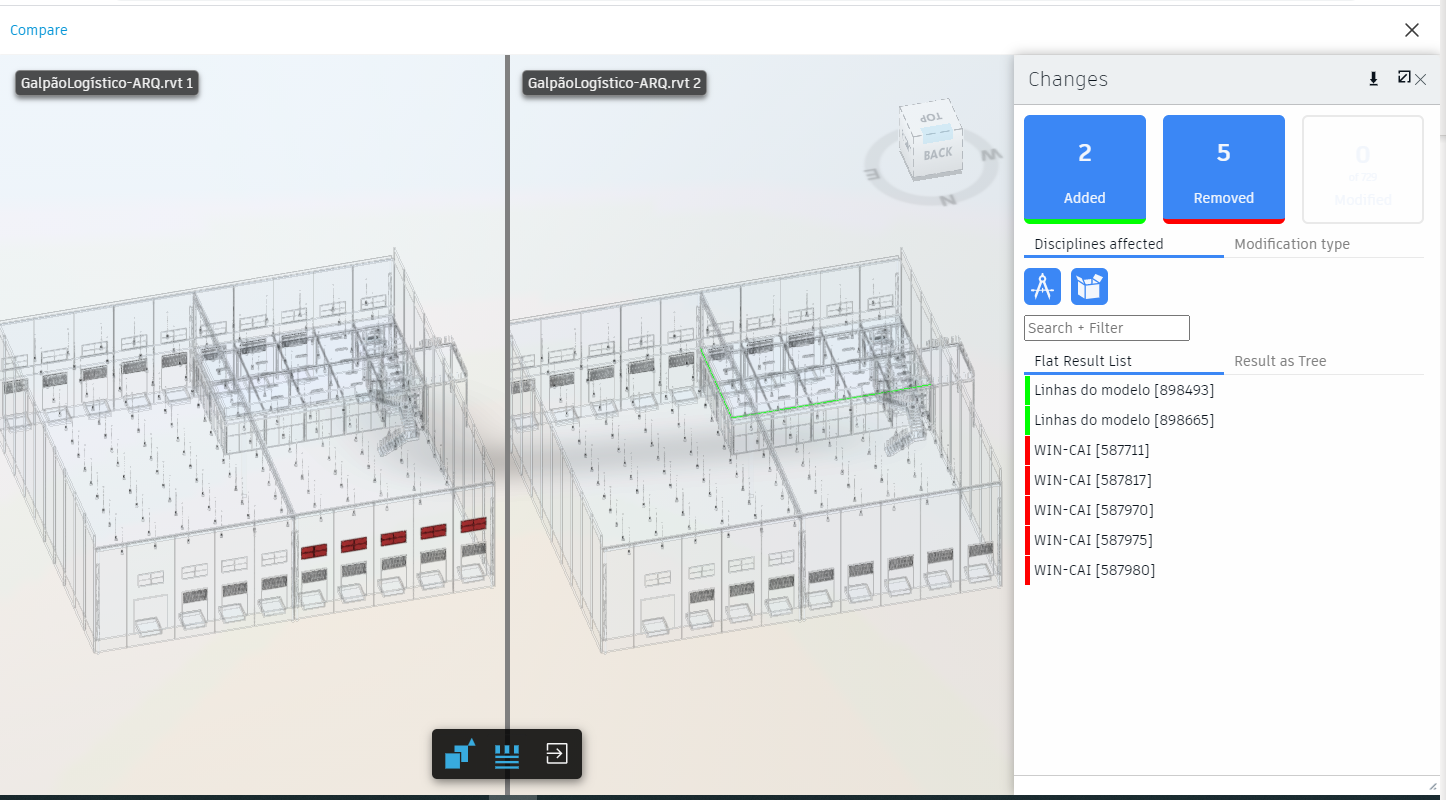1446x800 pixels.
Task: Switch to the Modification type tab
Action: [1291, 243]
